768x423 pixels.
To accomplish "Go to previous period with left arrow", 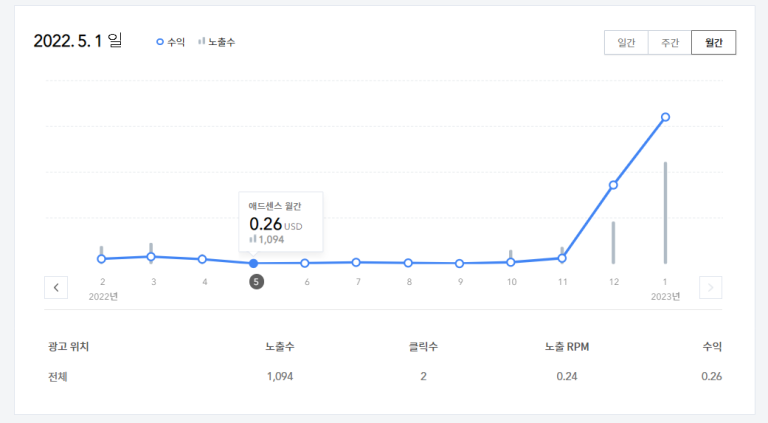I will point(56,287).
